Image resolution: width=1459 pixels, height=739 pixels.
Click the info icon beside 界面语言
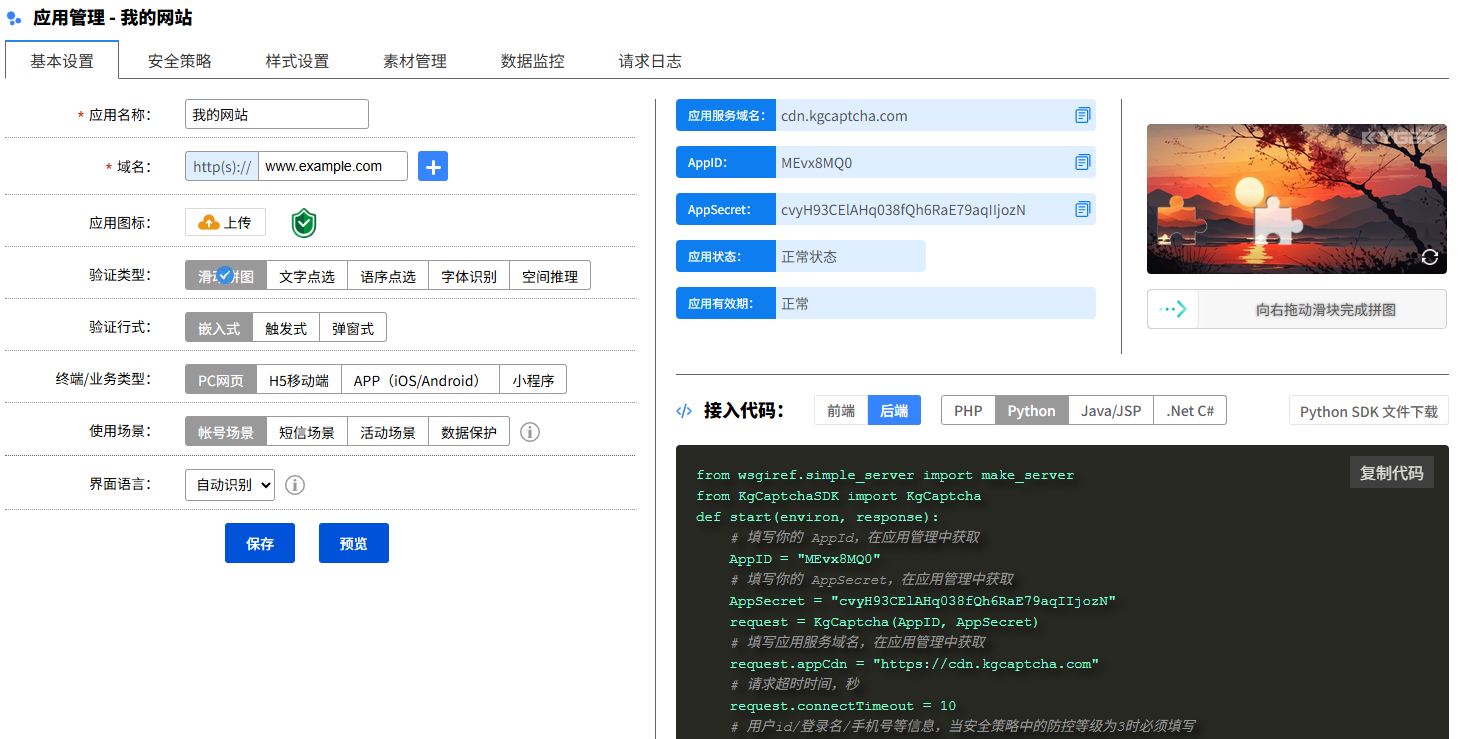pos(294,485)
